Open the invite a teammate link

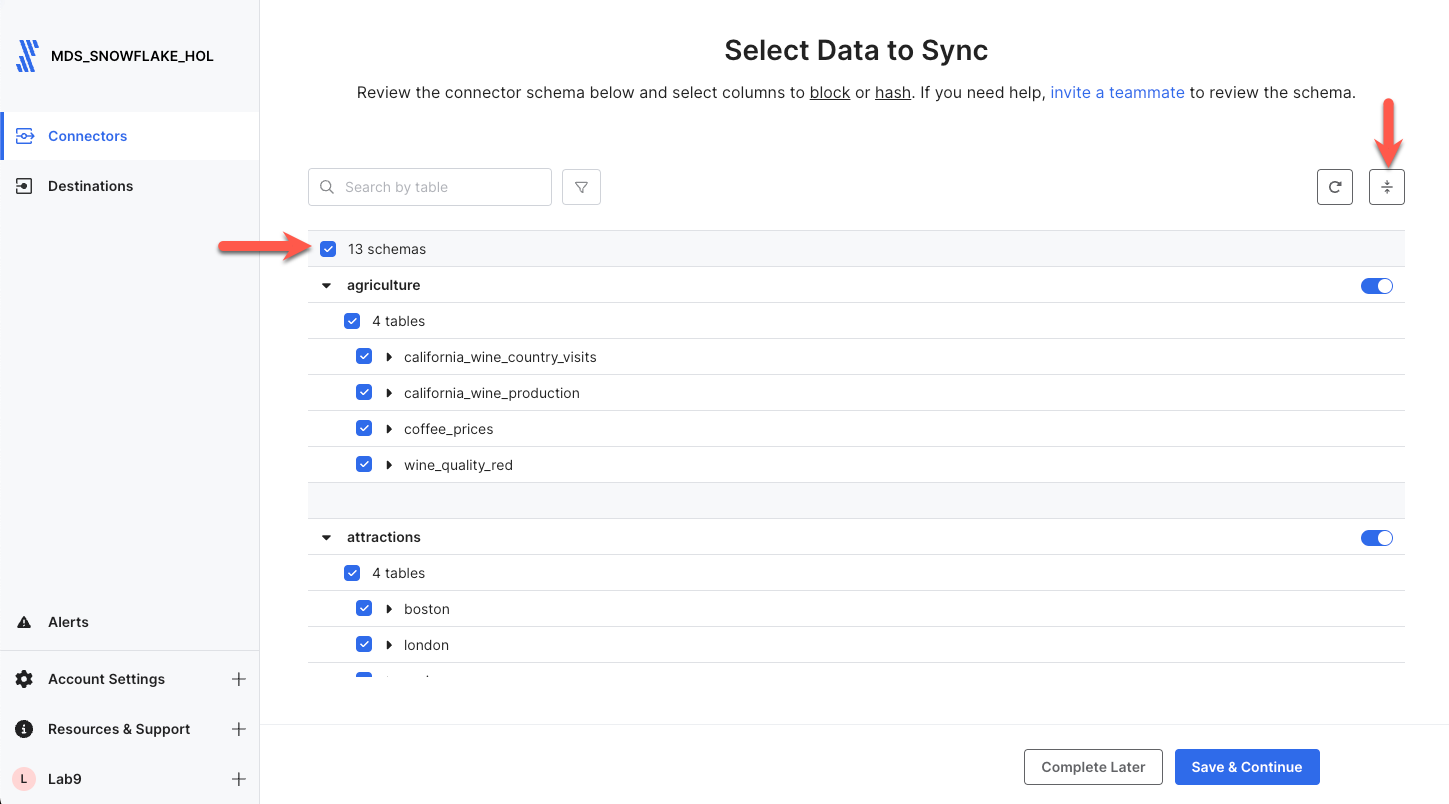[x=1117, y=92]
